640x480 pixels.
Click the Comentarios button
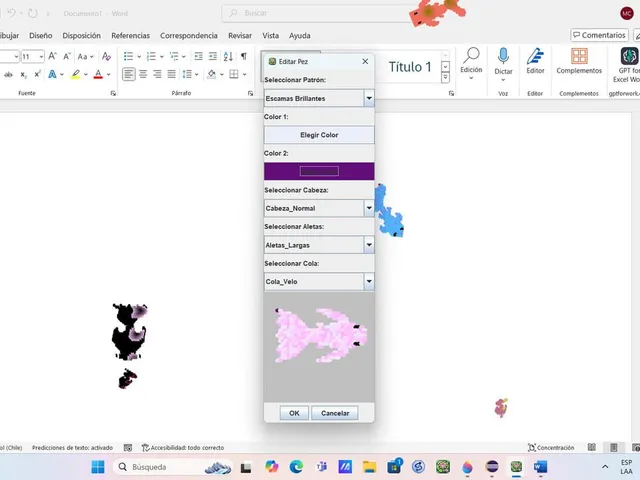[599, 35]
